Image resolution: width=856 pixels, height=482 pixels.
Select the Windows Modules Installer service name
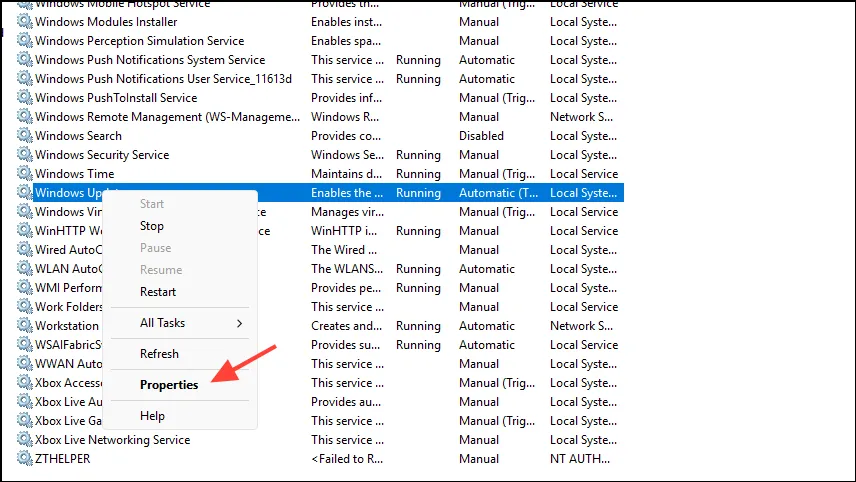[x=106, y=22]
